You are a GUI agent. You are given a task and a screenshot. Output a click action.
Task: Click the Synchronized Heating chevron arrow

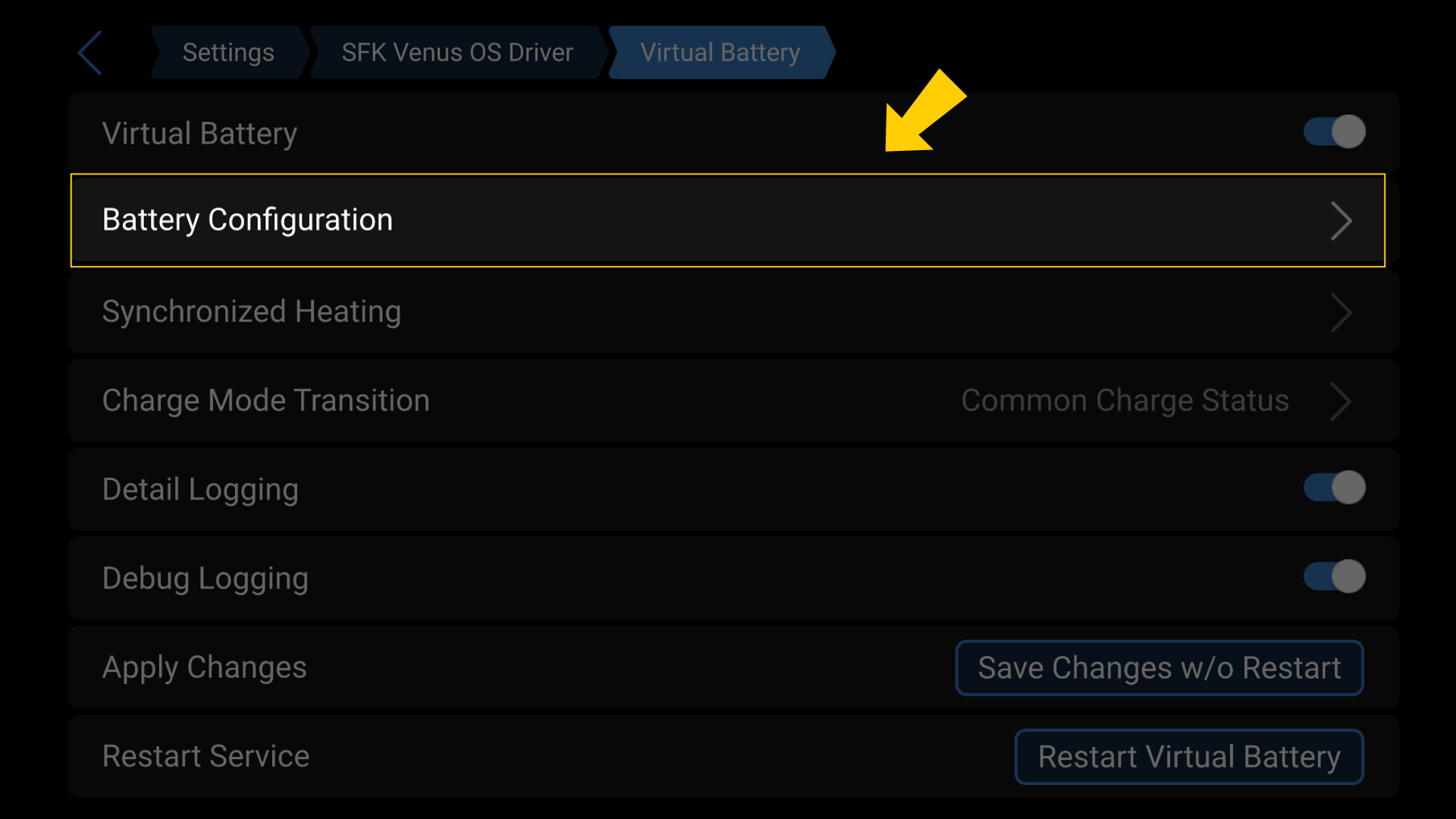(1342, 312)
